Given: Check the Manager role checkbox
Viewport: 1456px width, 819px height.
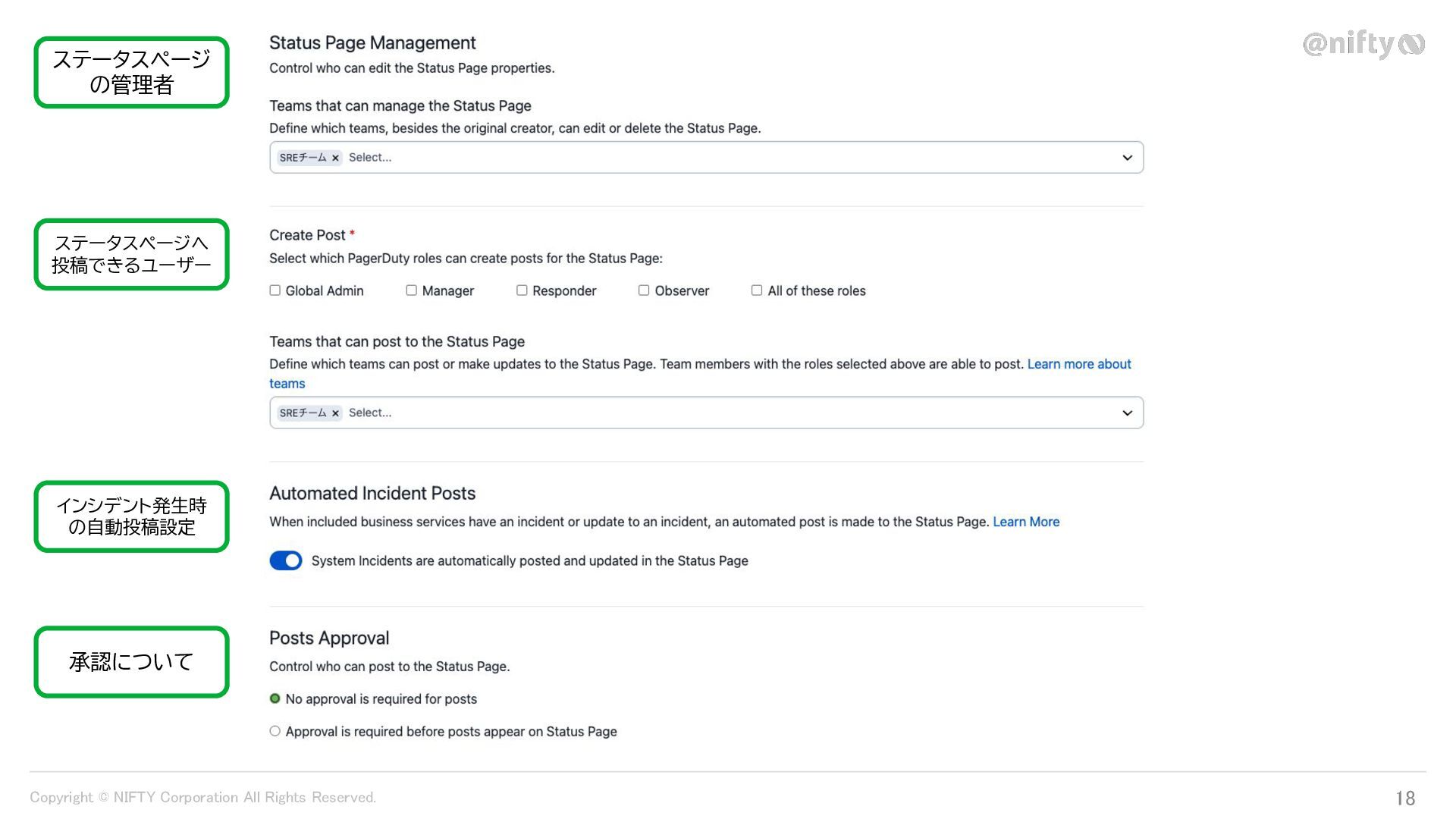Looking at the screenshot, I should pos(411,290).
